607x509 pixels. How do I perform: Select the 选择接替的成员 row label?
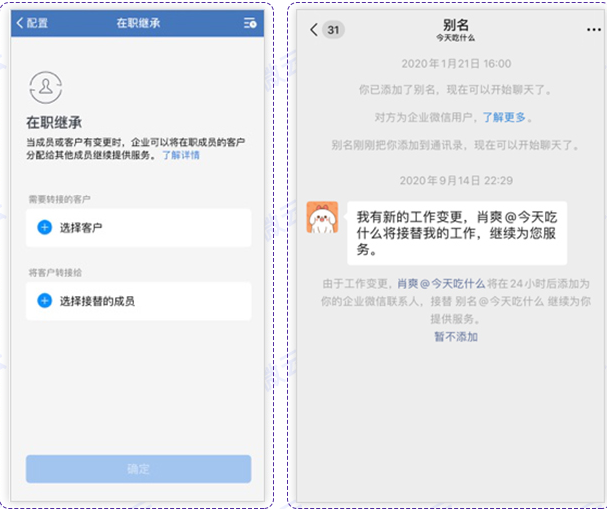(97, 300)
